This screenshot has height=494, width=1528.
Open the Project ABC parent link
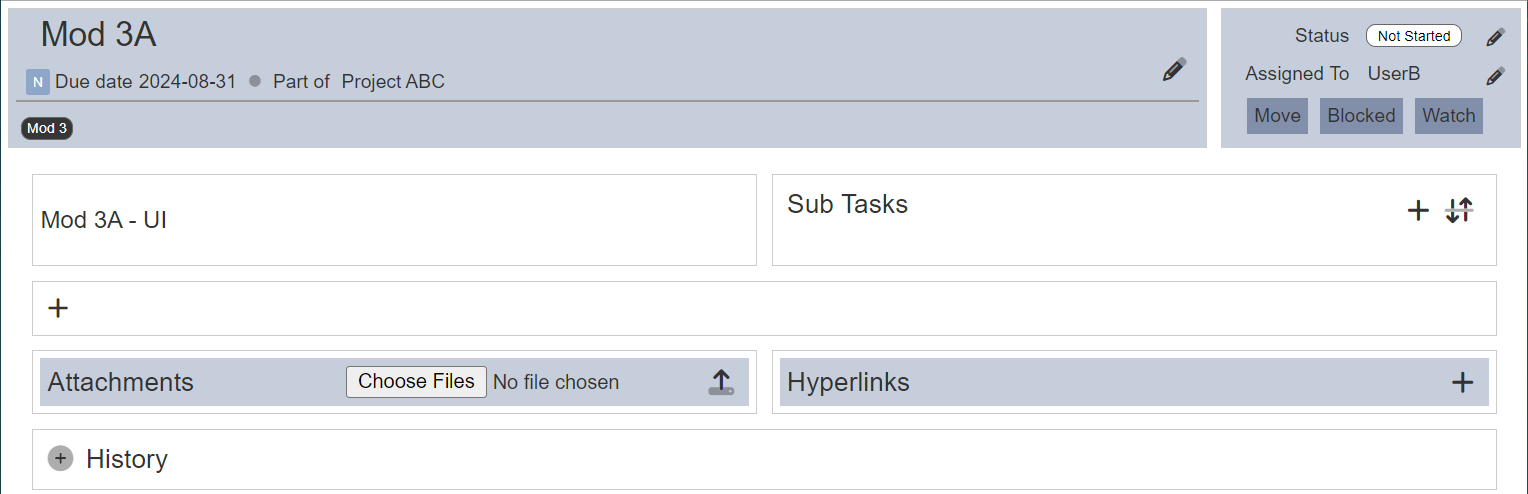[x=393, y=82]
